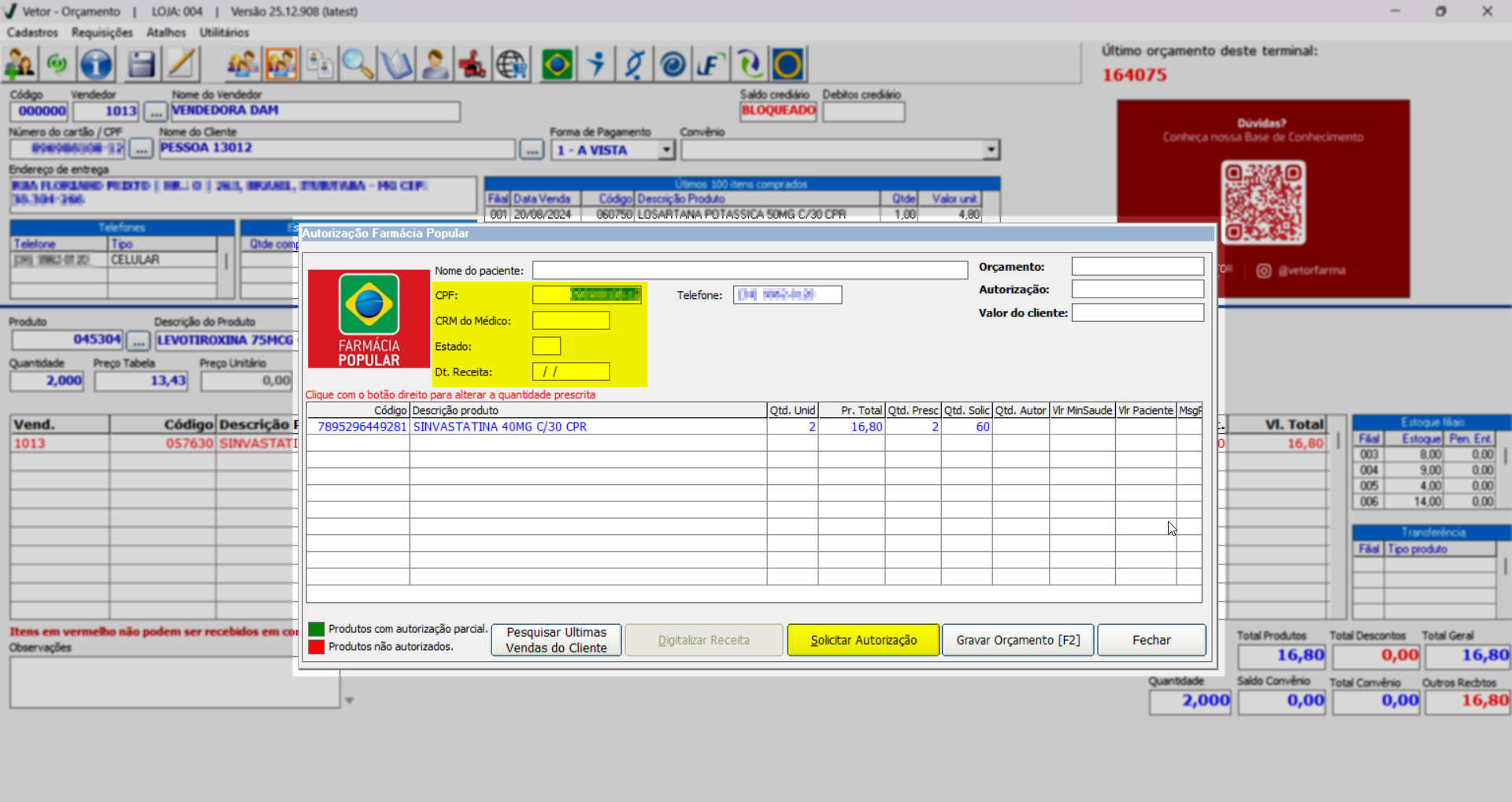Click the blue info icon in toolbar
The width and height of the screenshot is (1512, 802).
[x=96, y=65]
